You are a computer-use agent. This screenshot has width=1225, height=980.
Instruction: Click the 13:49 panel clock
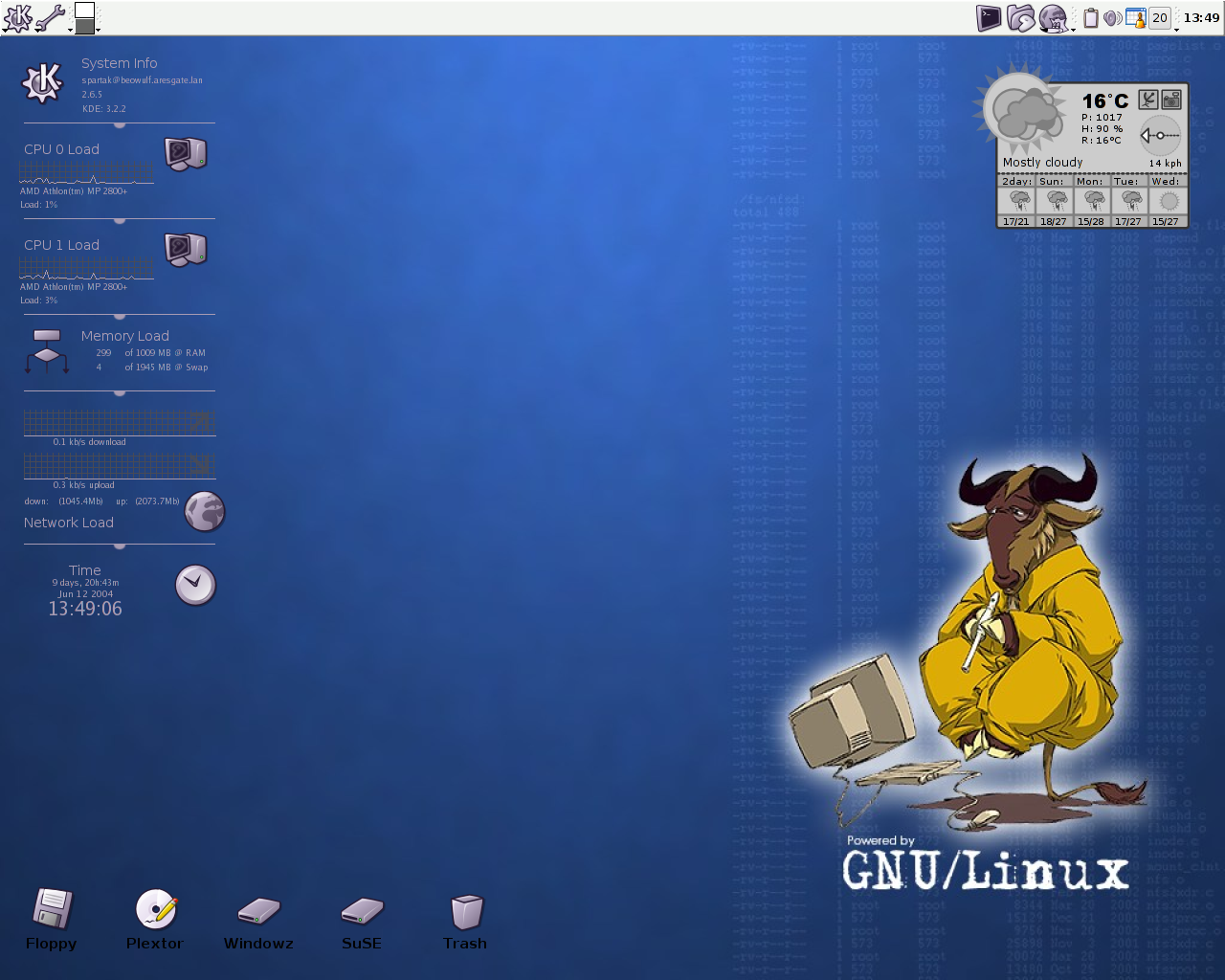[x=1201, y=17]
